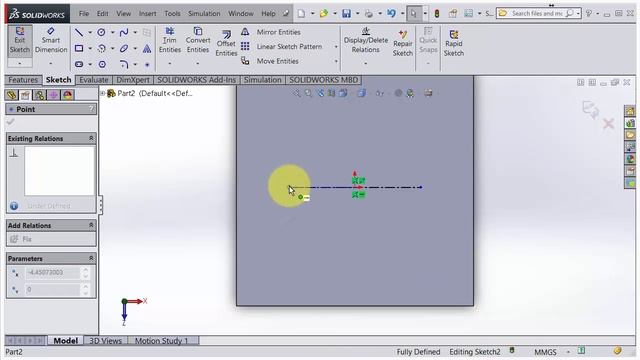Image resolution: width=640 pixels, height=360 pixels.
Task: Click the Repair Sketch tool
Action: click(x=403, y=43)
